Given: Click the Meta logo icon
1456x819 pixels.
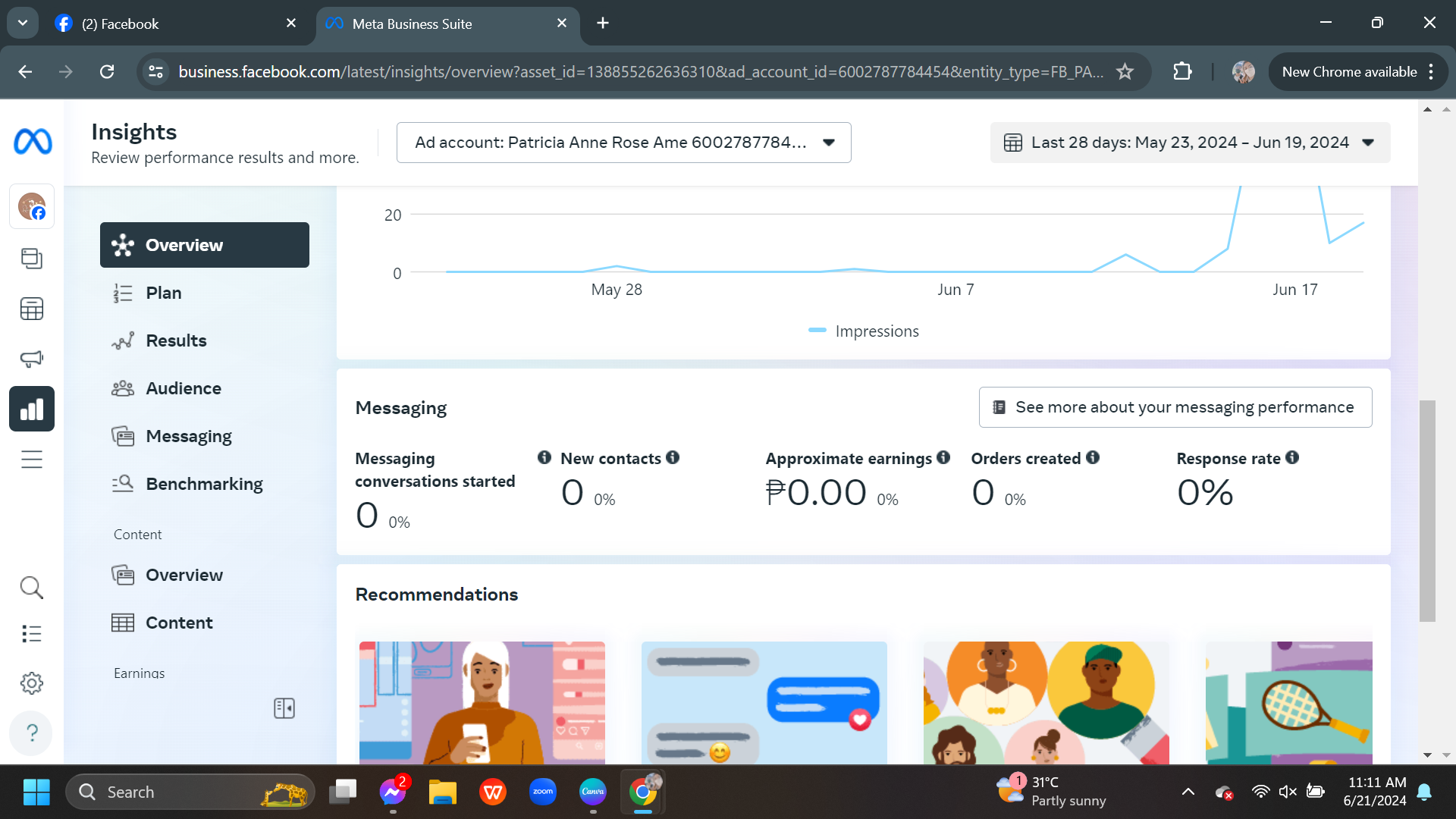Looking at the screenshot, I should 33,142.
